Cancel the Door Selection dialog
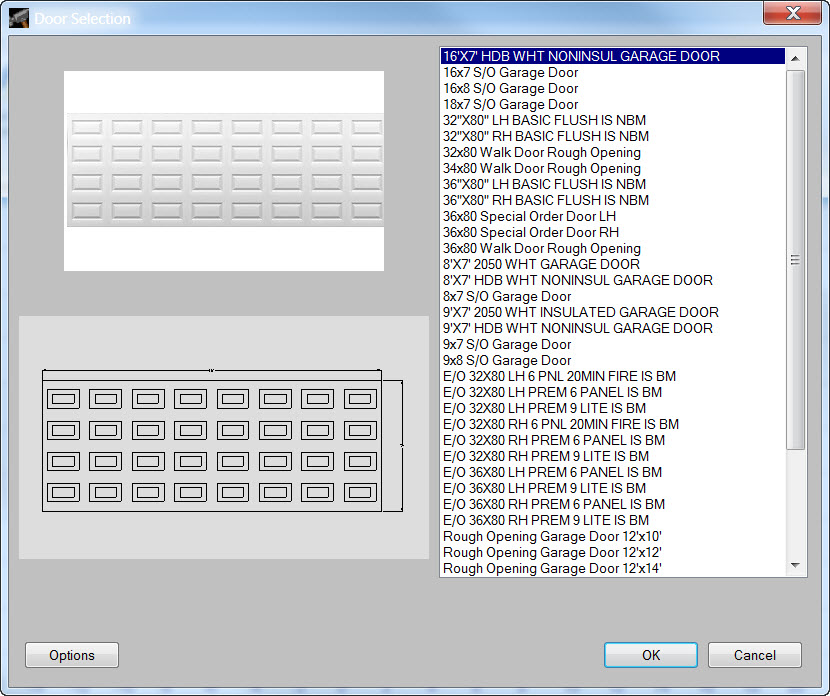Image resolution: width=830 pixels, height=696 pixels. coord(754,655)
